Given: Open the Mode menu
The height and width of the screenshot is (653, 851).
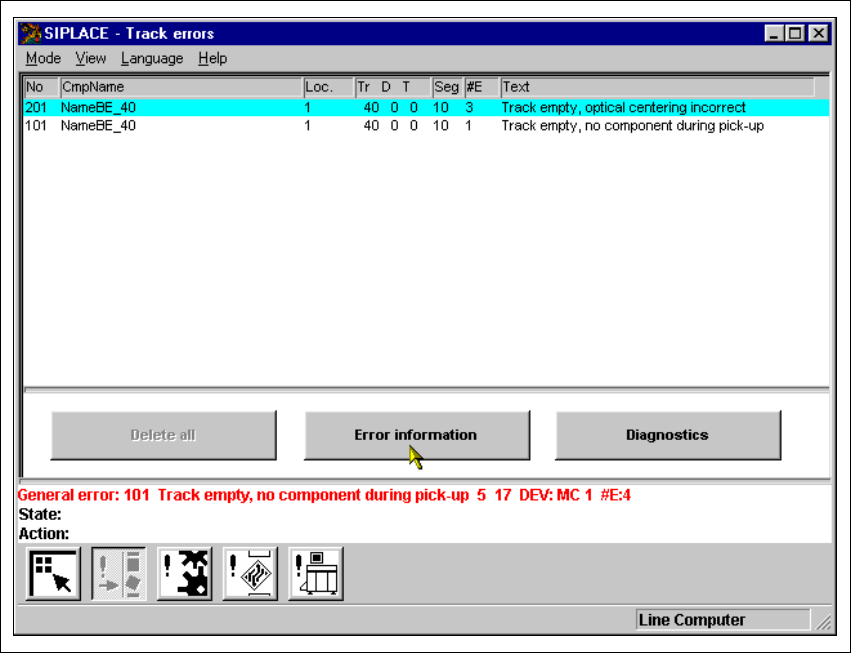Looking at the screenshot, I should [x=43, y=58].
